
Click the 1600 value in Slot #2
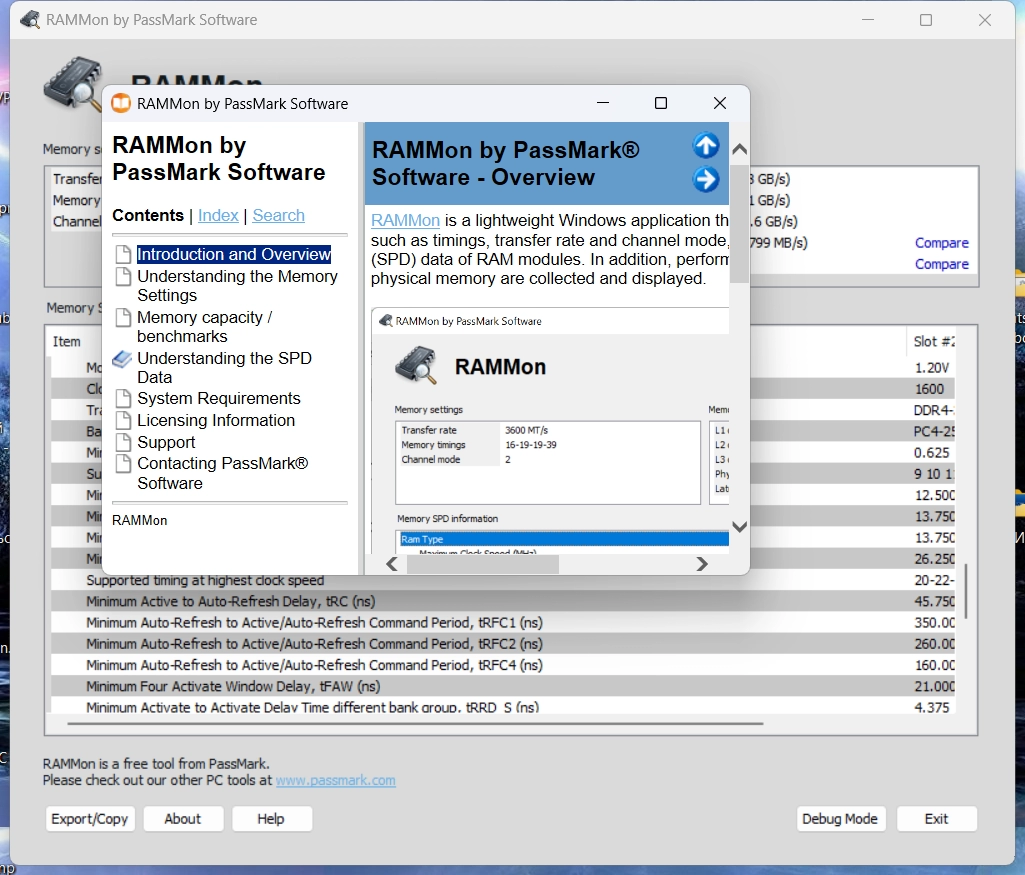(929, 389)
